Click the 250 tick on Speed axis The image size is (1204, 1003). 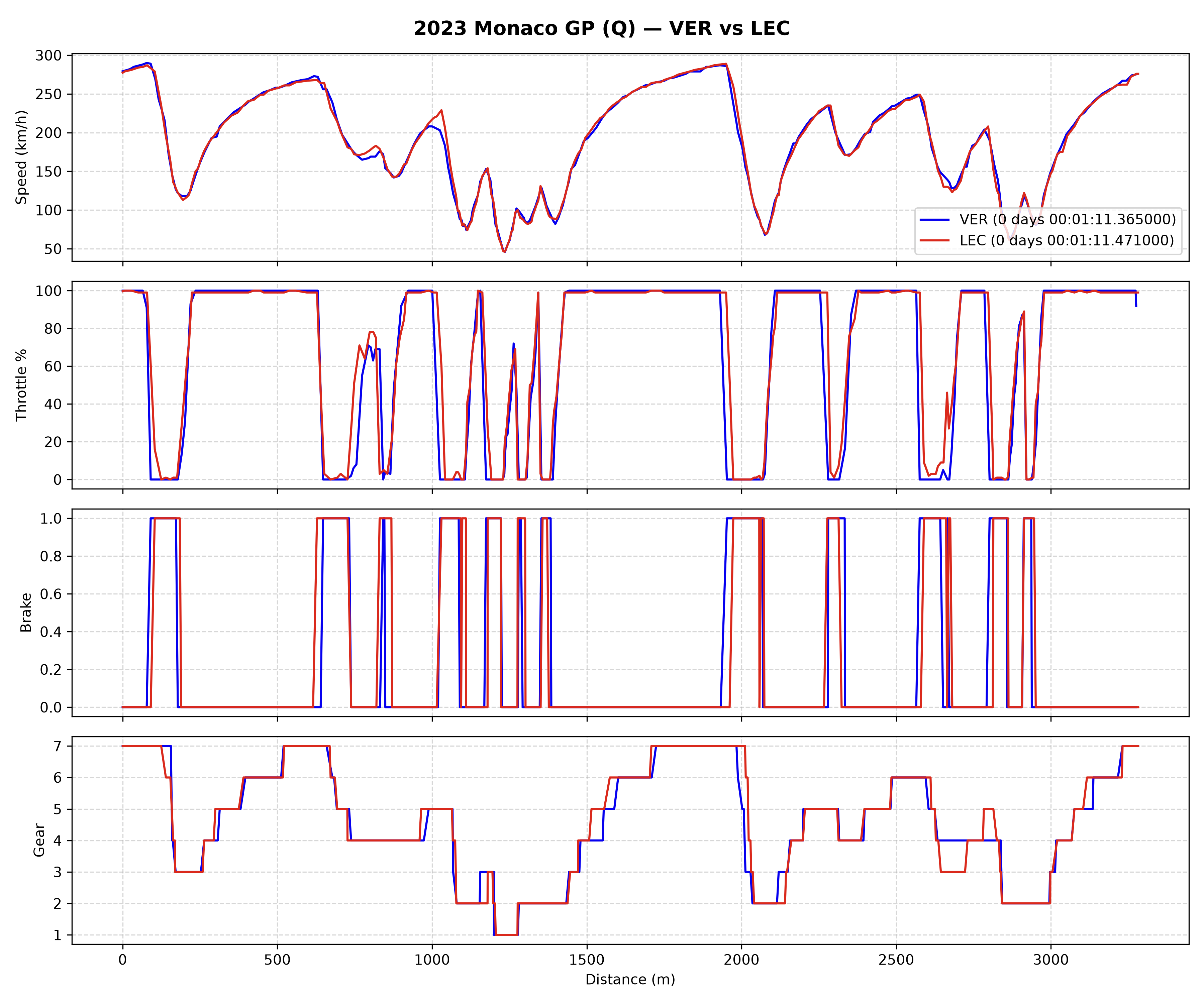(49, 95)
